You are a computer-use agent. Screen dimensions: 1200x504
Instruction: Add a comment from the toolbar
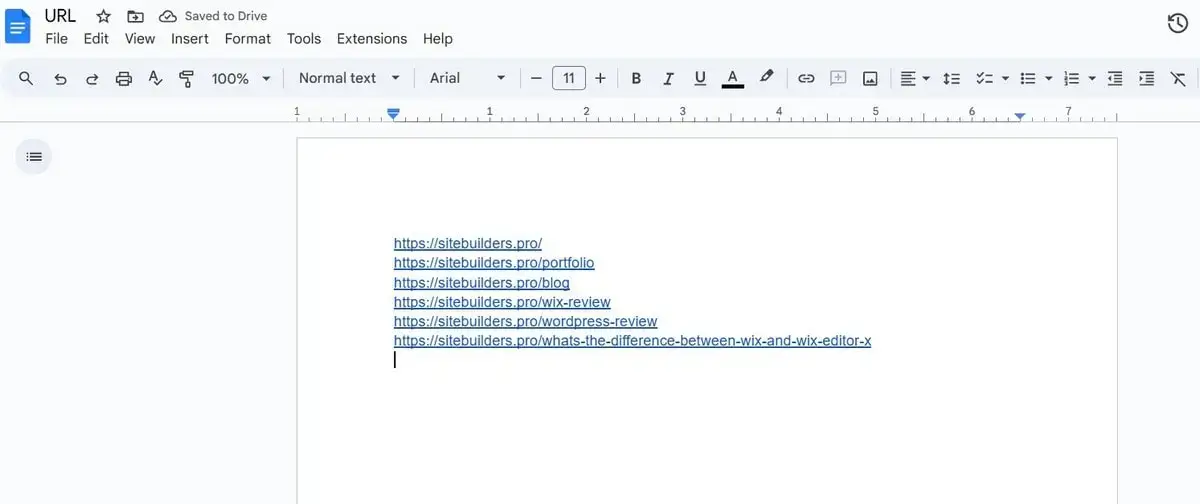tap(838, 78)
